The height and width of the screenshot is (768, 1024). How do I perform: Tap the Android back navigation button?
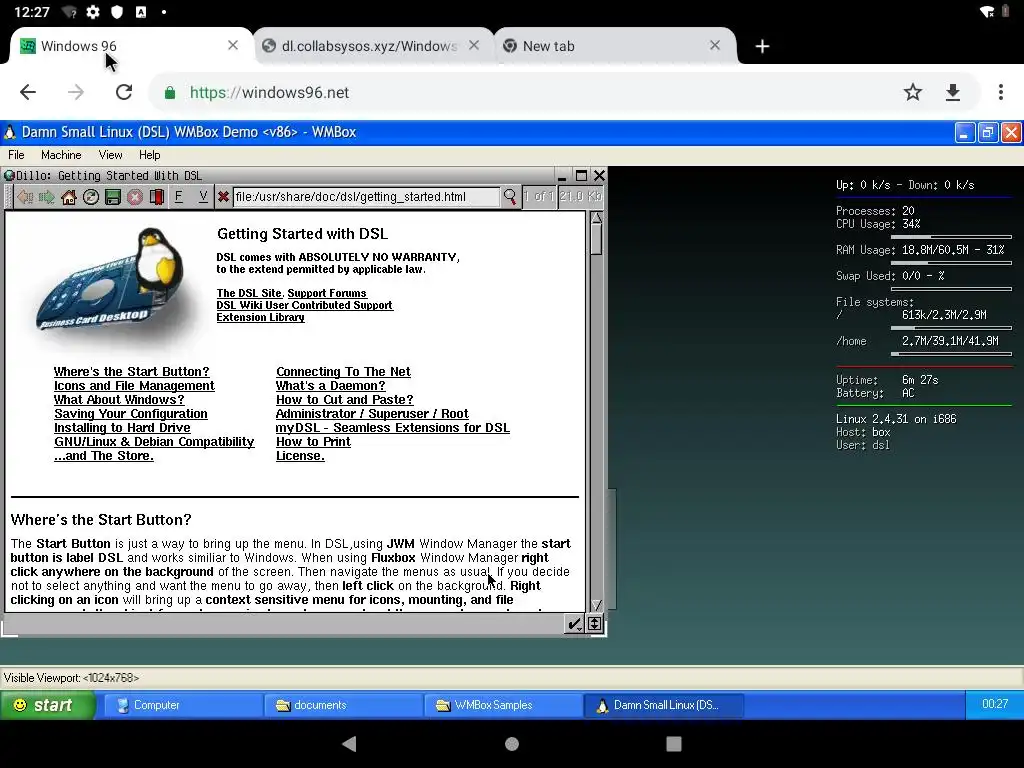coord(349,743)
